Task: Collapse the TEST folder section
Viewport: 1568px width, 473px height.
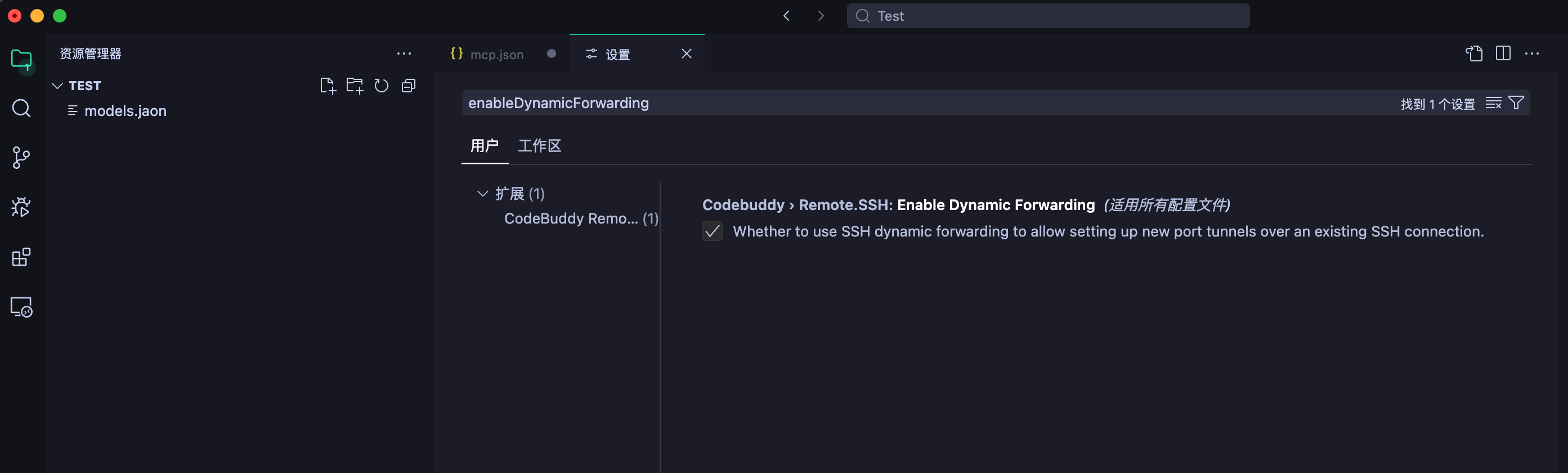Action: (x=58, y=86)
